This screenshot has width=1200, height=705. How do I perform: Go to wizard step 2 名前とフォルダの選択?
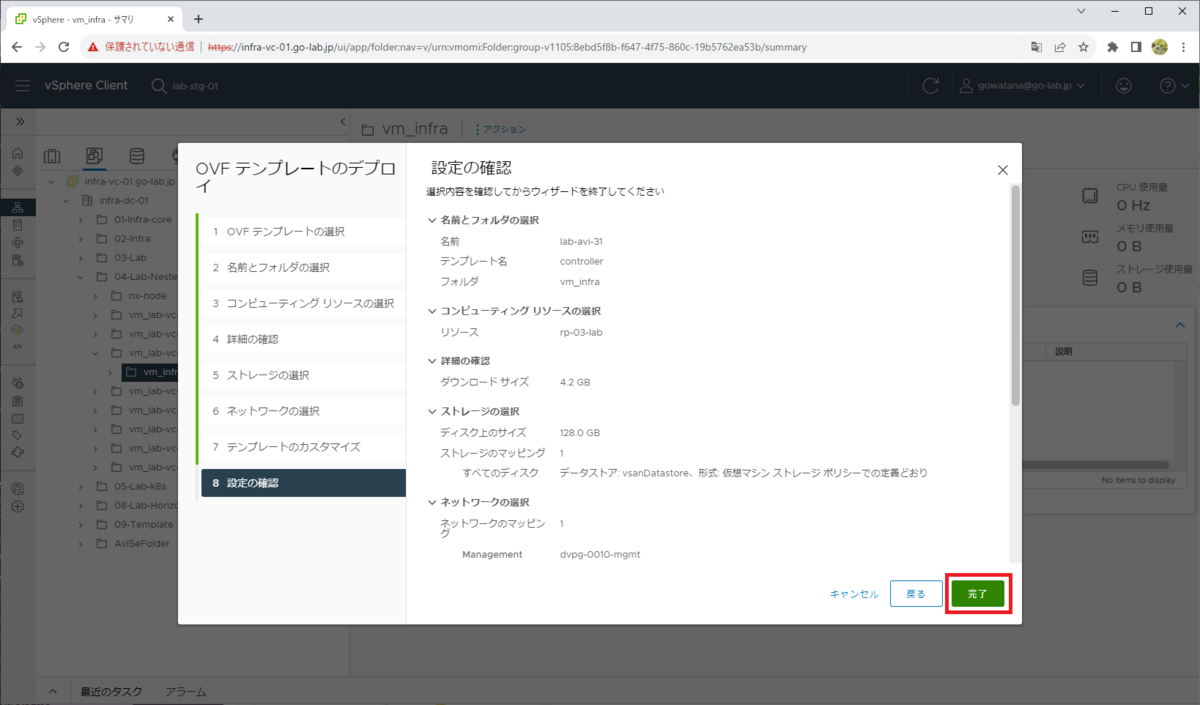coord(302,267)
